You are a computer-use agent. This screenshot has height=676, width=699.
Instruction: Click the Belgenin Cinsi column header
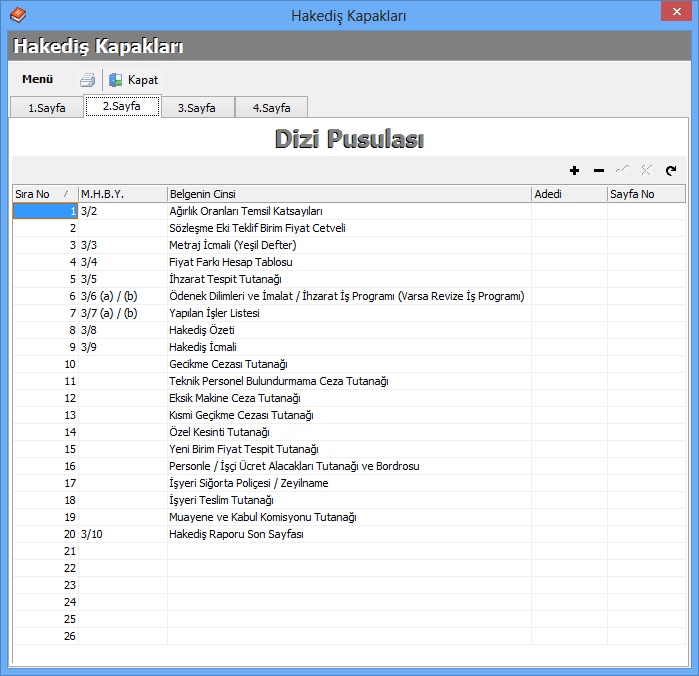coord(348,194)
